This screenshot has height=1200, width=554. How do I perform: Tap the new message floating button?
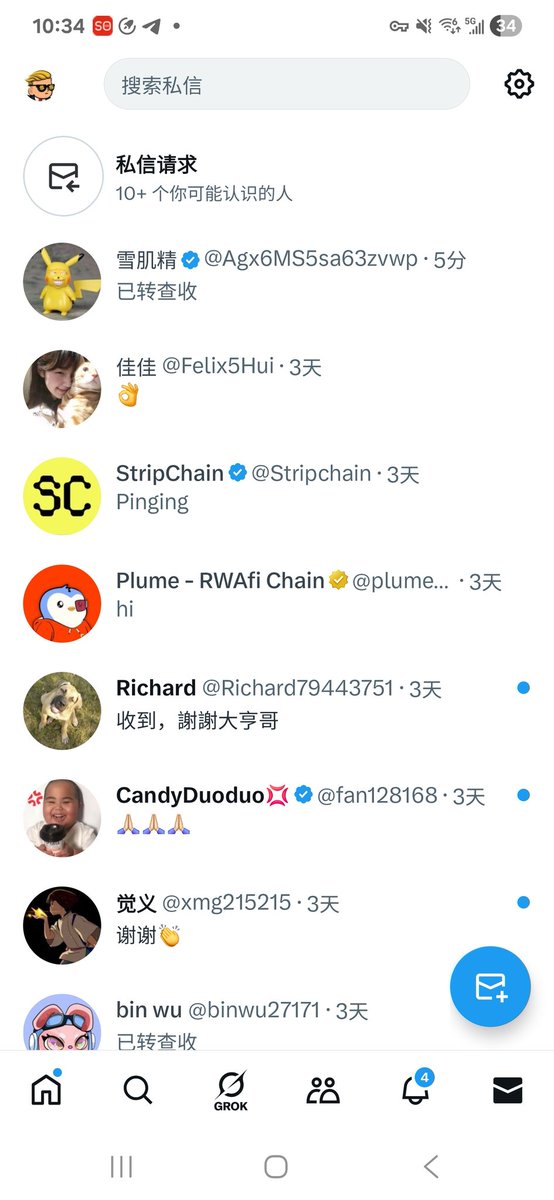[490, 986]
